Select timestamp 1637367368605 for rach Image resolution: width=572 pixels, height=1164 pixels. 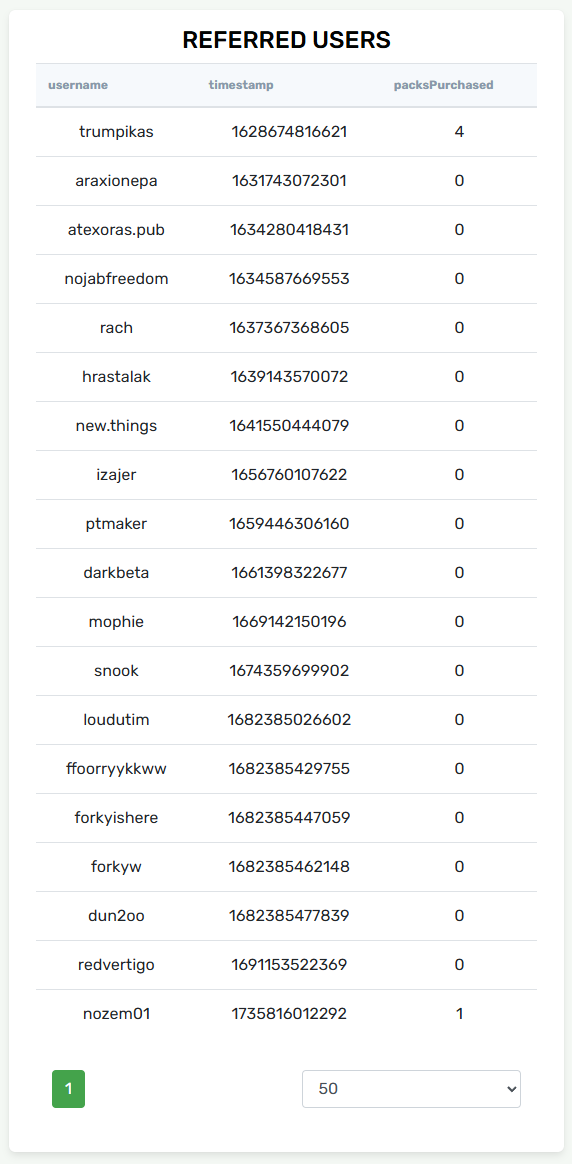[x=289, y=327]
